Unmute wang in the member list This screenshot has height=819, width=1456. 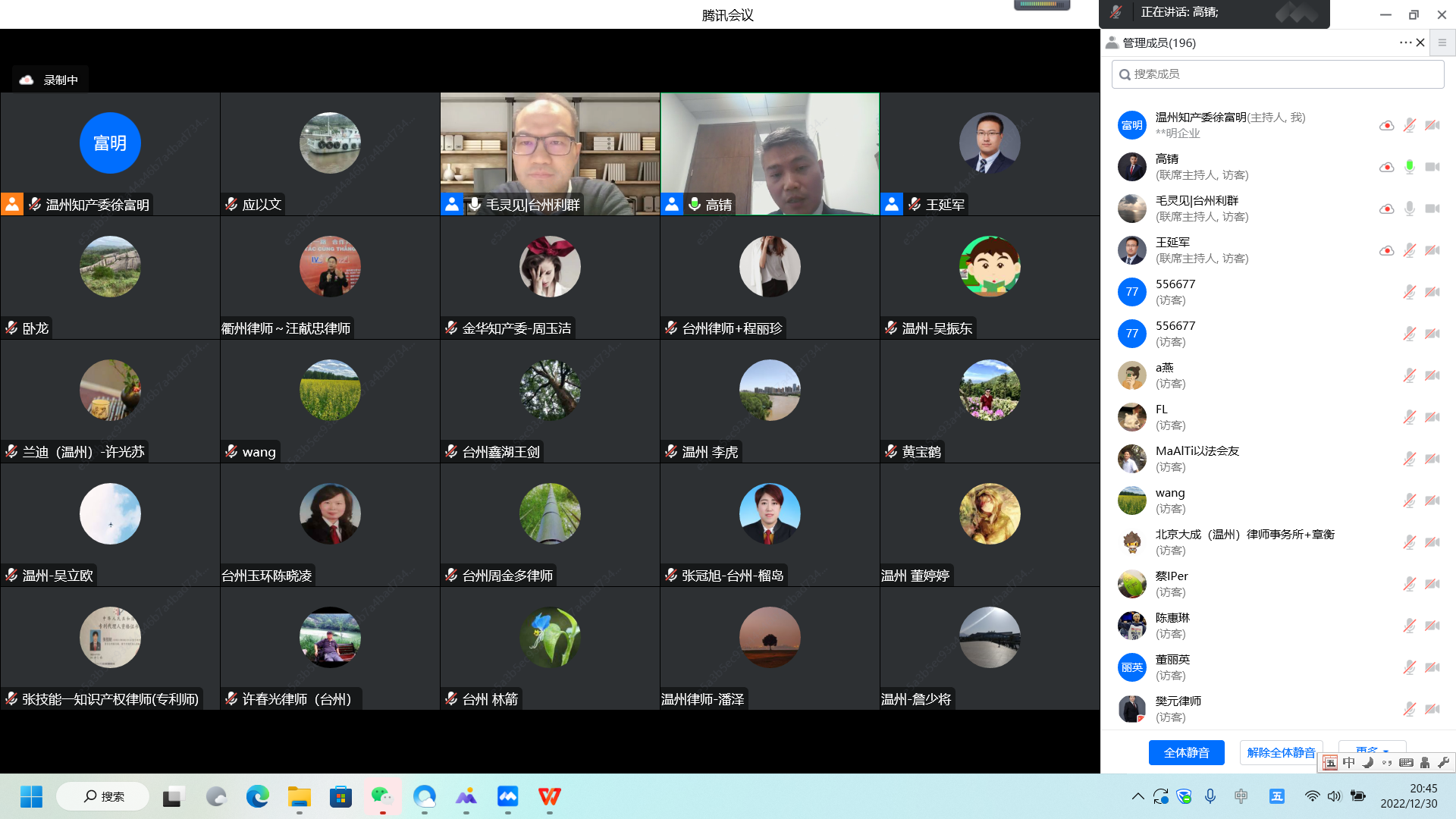1409,500
